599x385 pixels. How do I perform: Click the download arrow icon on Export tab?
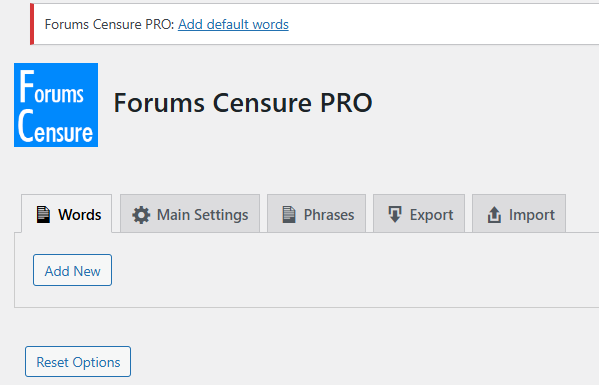click(395, 214)
